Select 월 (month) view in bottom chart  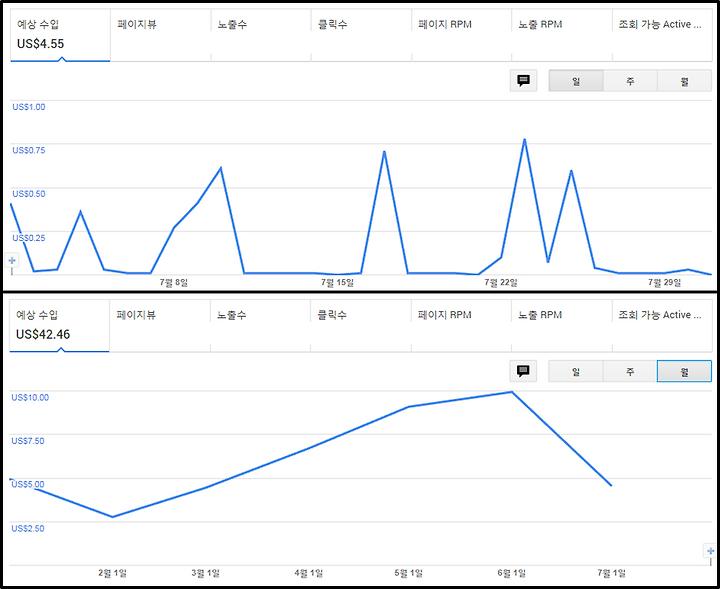(x=684, y=371)
